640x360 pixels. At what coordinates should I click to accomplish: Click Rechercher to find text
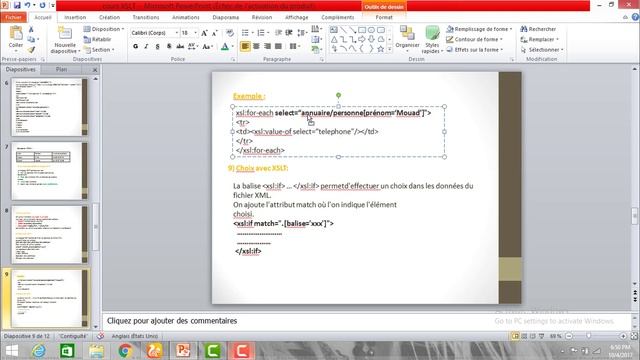(538, 29)
